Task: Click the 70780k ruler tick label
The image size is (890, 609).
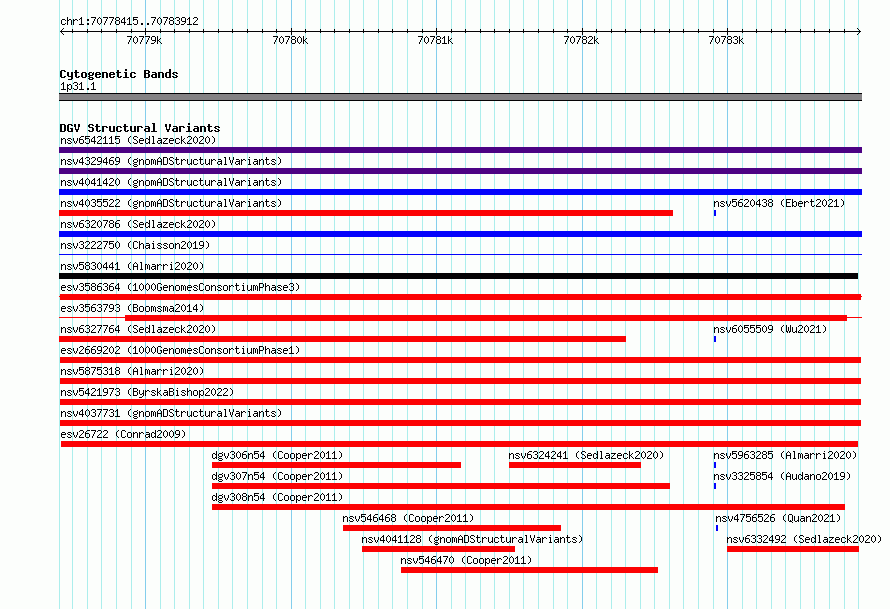Action: (x=290, y=40)
